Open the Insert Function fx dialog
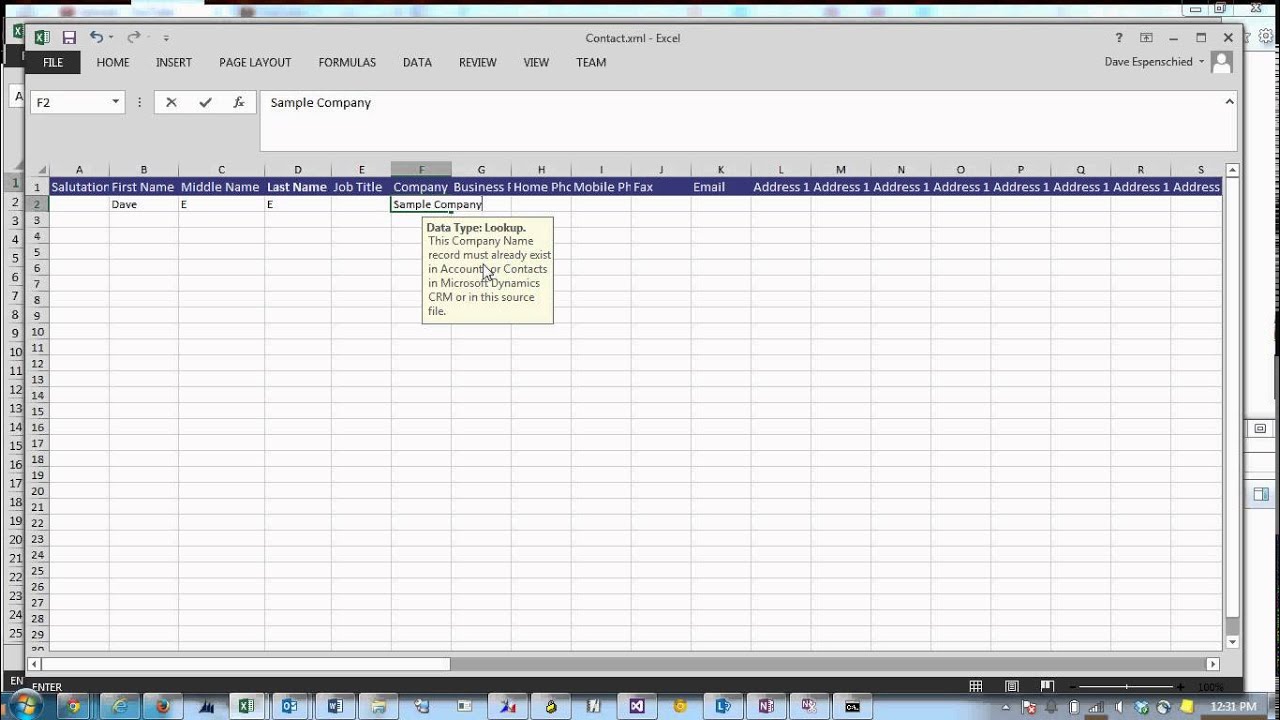This screenshot has height=720, width=1280. tap(238, 102)
